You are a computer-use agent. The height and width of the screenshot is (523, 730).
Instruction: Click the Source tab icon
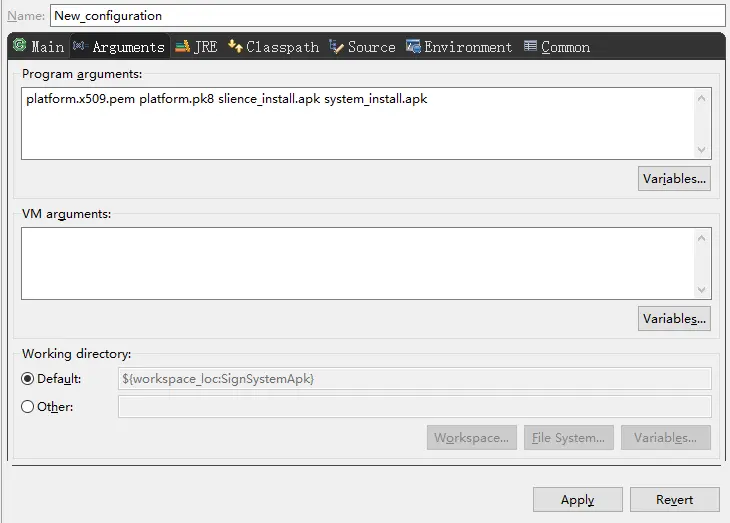(x=336, y=46)
